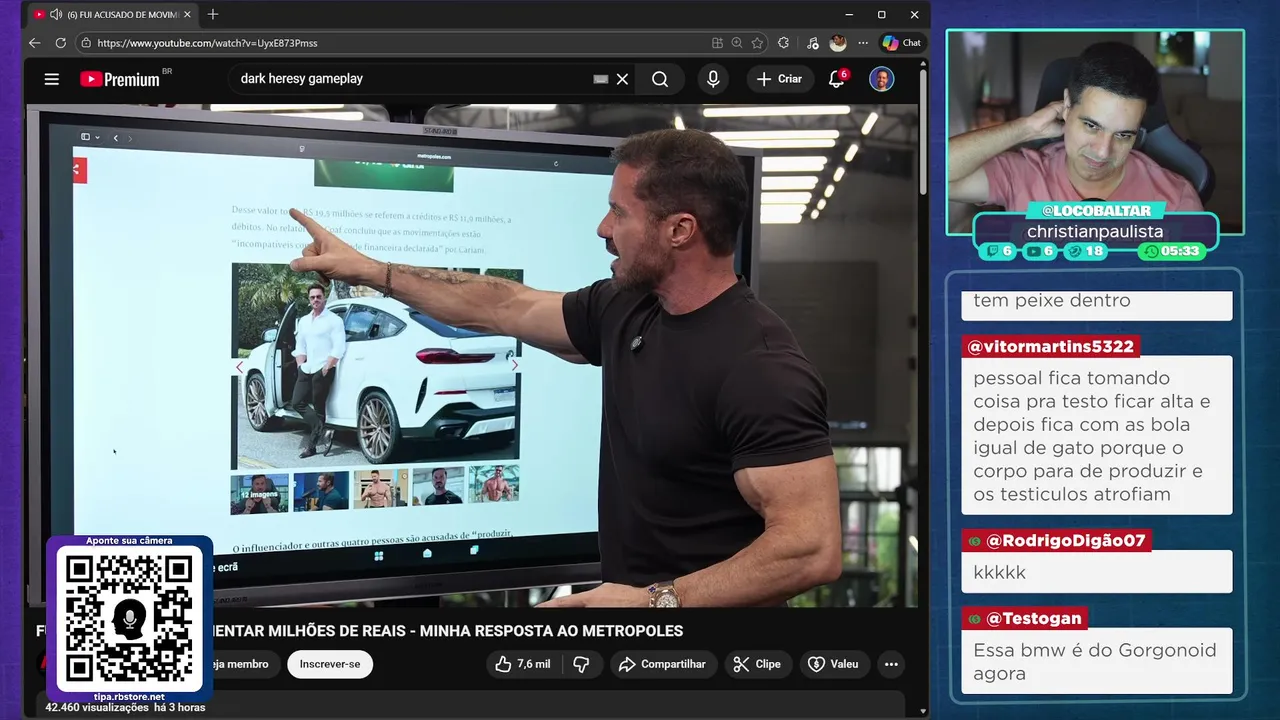Open the on-screen keyboard in search box

coord(600,79)
